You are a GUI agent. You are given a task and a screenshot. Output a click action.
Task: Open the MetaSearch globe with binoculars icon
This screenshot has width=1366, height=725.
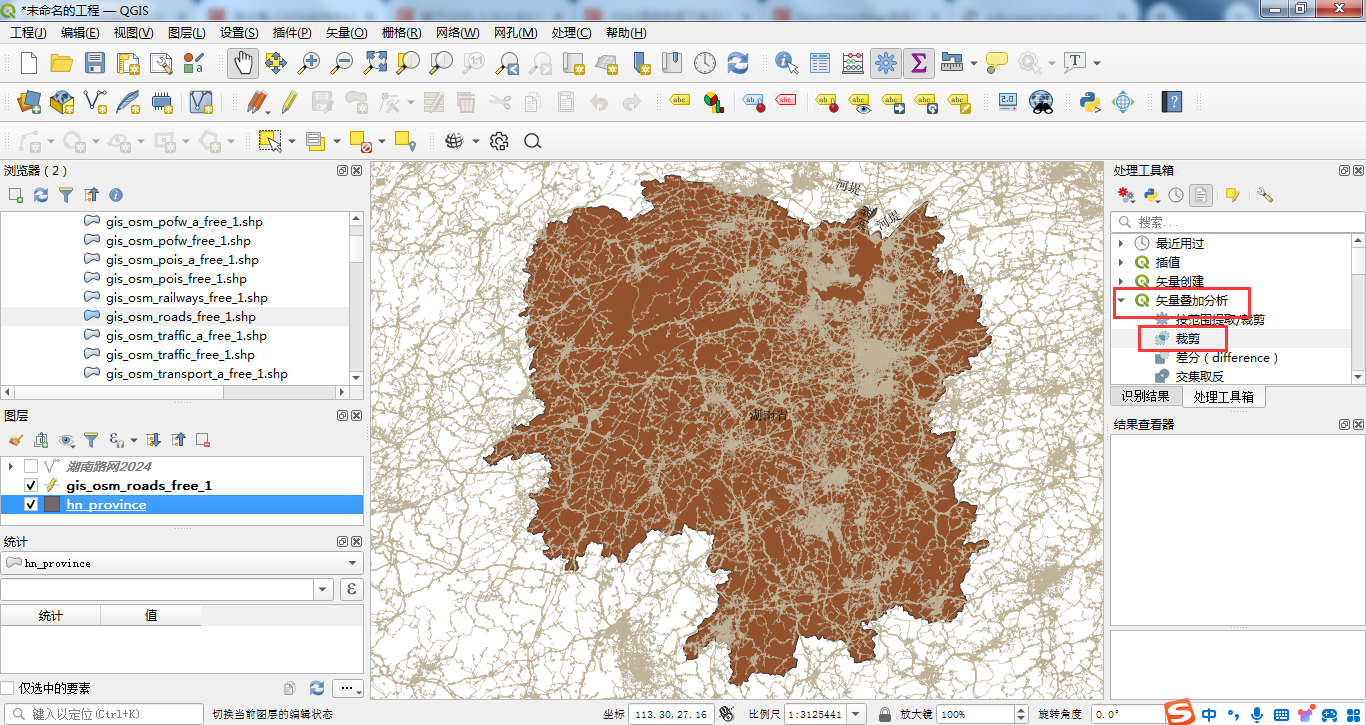click(x=1041, y=102)
